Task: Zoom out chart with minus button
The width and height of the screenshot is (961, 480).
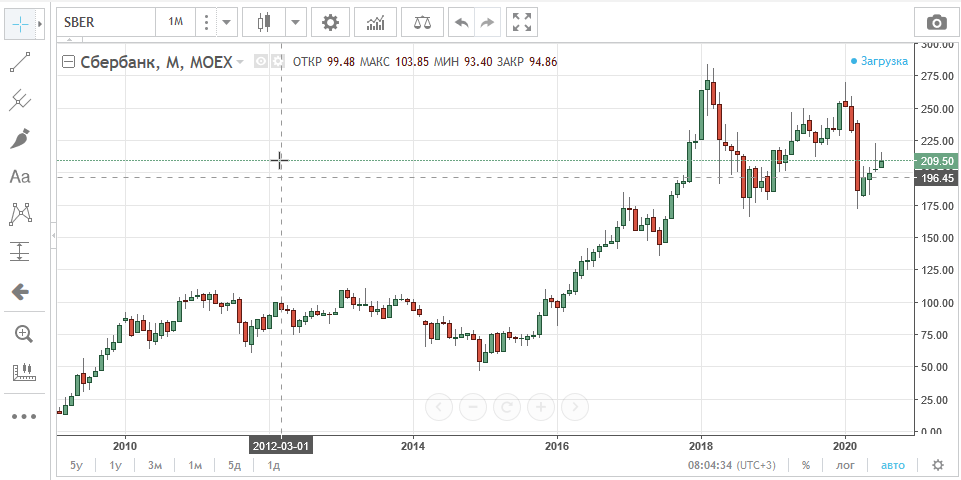Action: pyautogui.click(x=473, y=406)
